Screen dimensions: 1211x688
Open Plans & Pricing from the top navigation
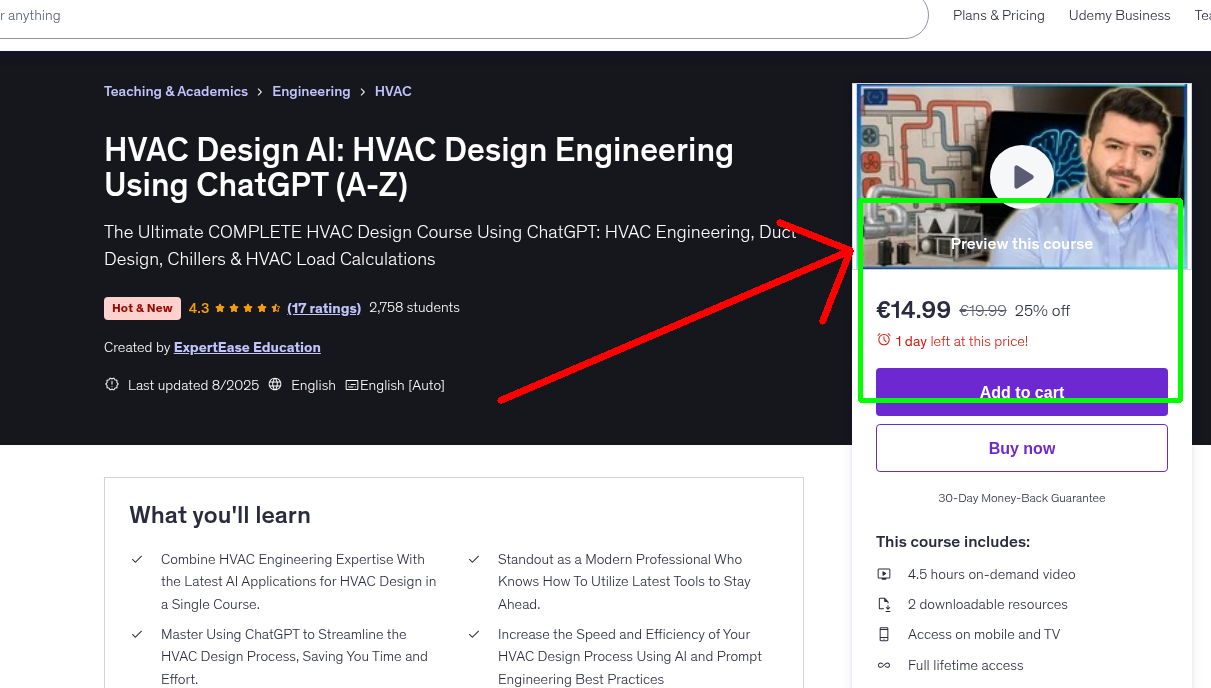click(x=998, y=15)
